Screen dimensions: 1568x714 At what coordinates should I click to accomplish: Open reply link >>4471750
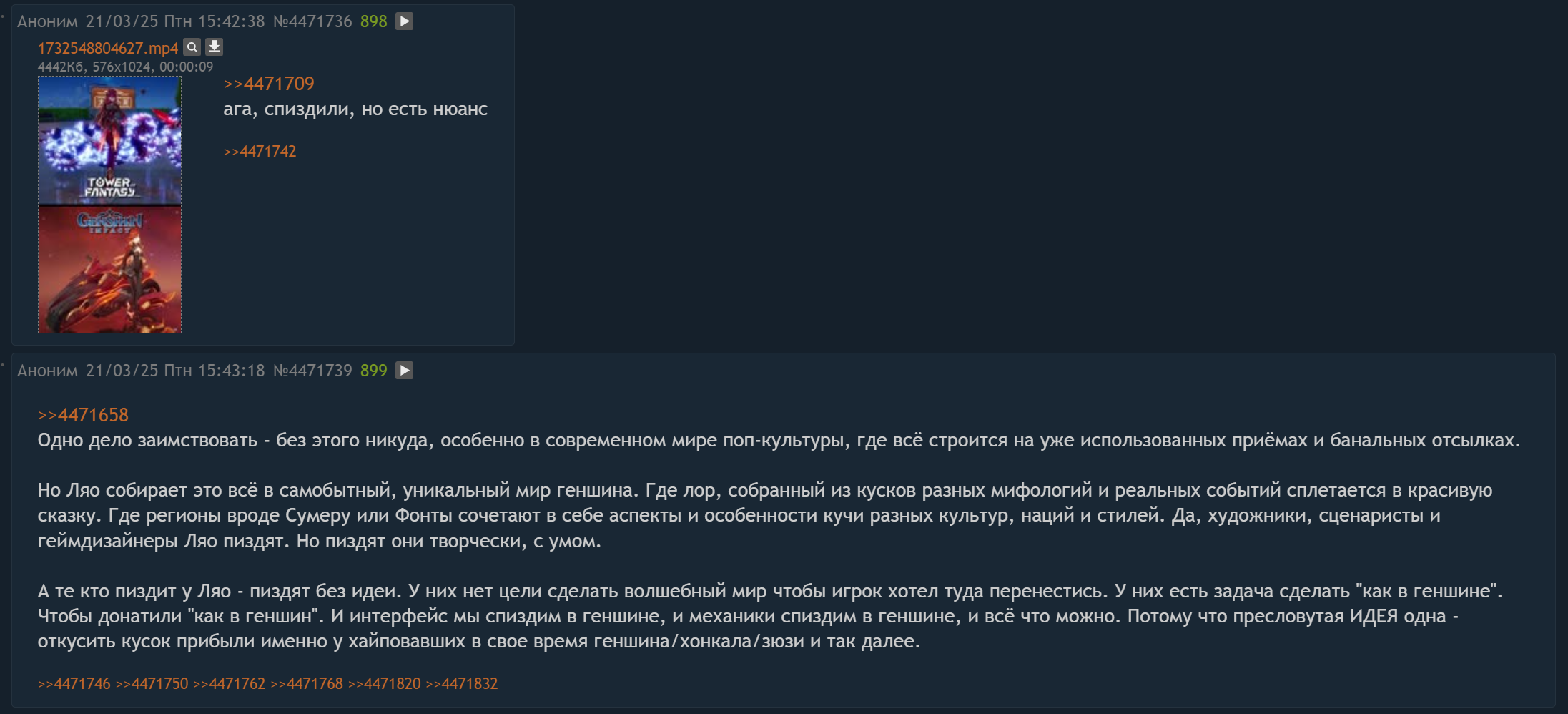152,684
